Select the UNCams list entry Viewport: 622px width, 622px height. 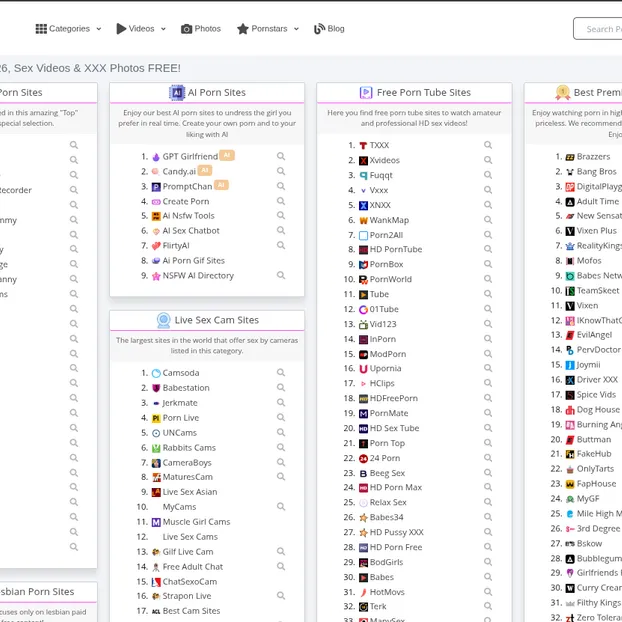[180, 433]
